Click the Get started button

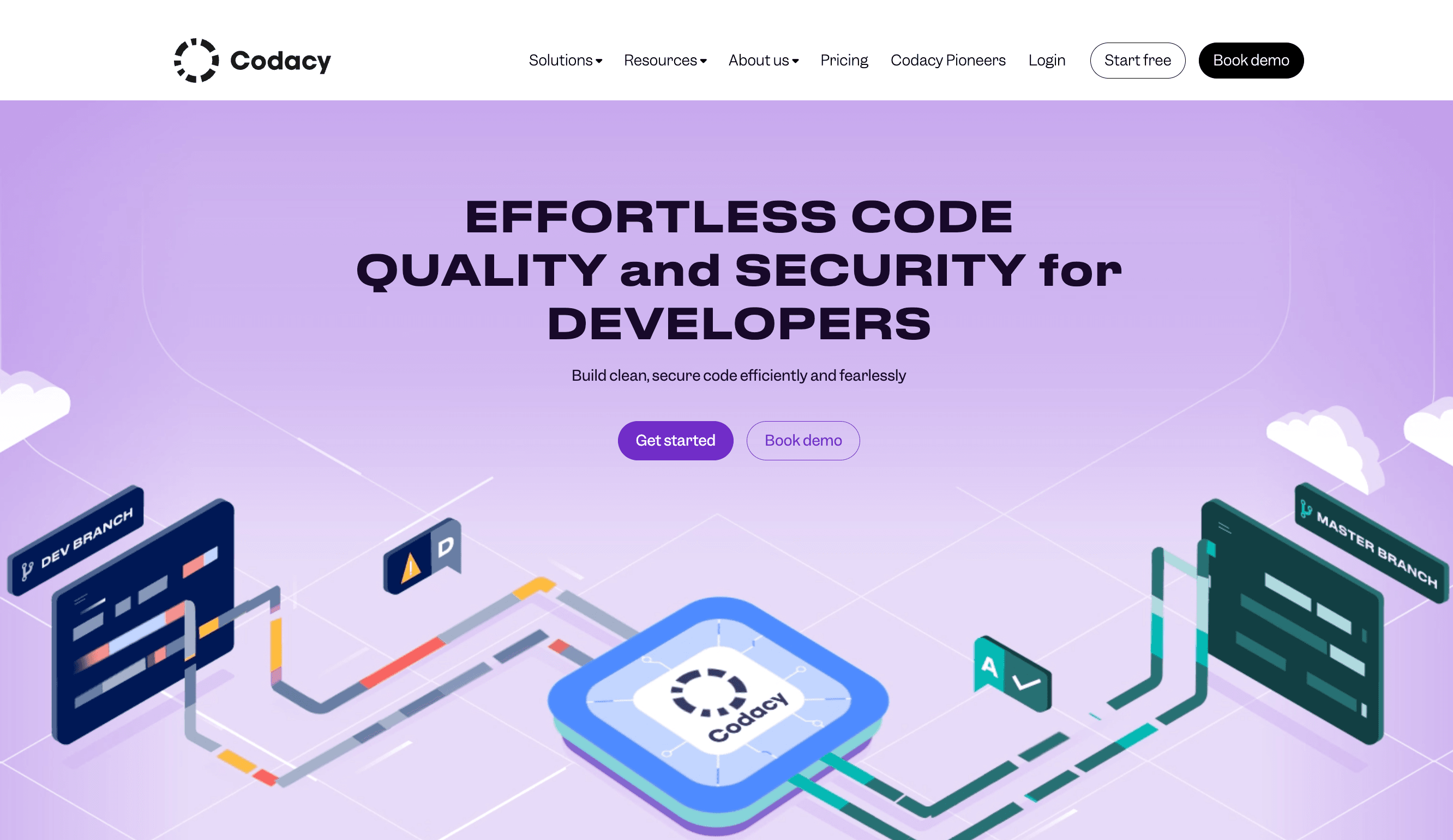675,440
